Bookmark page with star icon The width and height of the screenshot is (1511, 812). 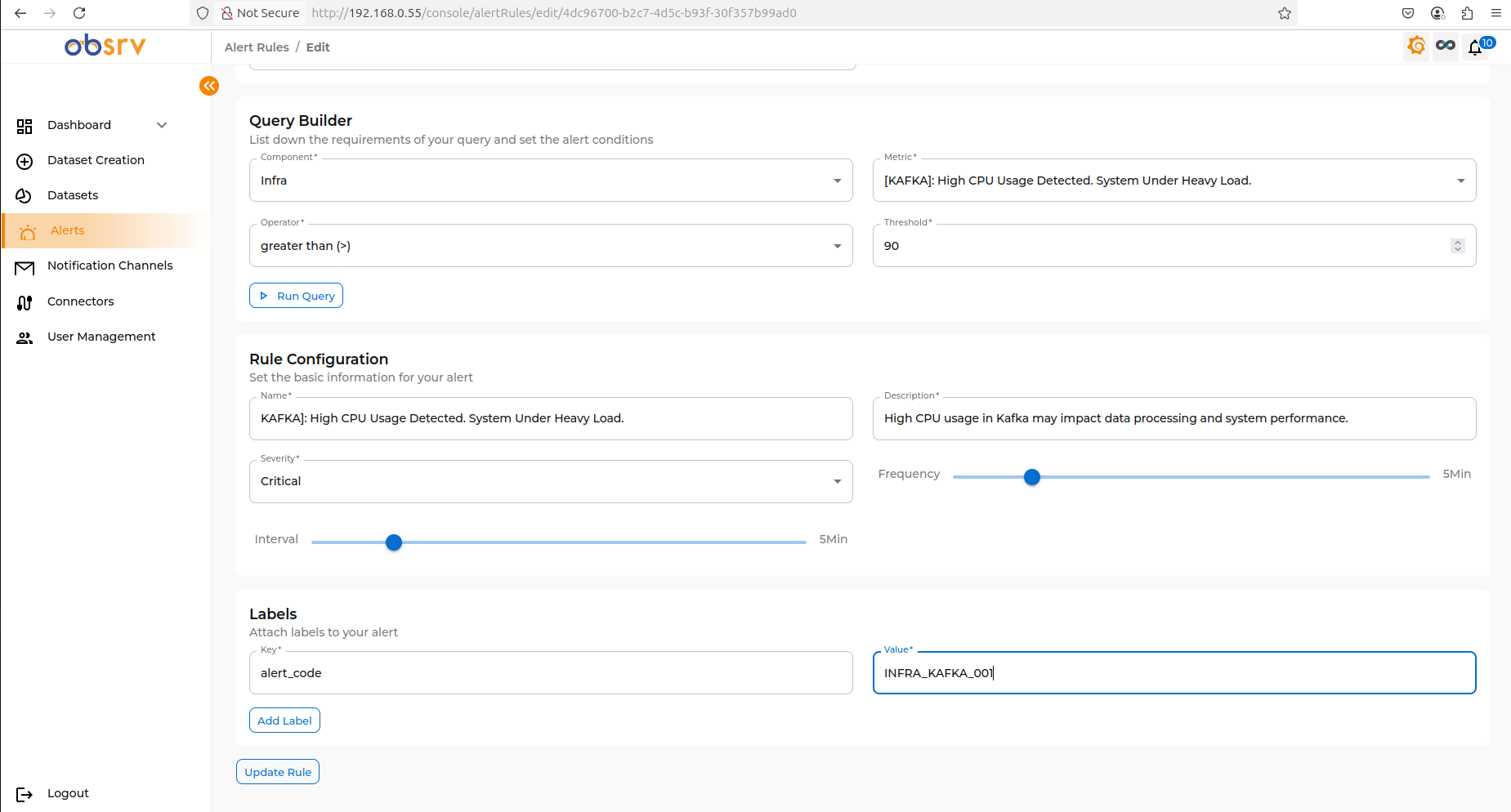(1285, 13)
